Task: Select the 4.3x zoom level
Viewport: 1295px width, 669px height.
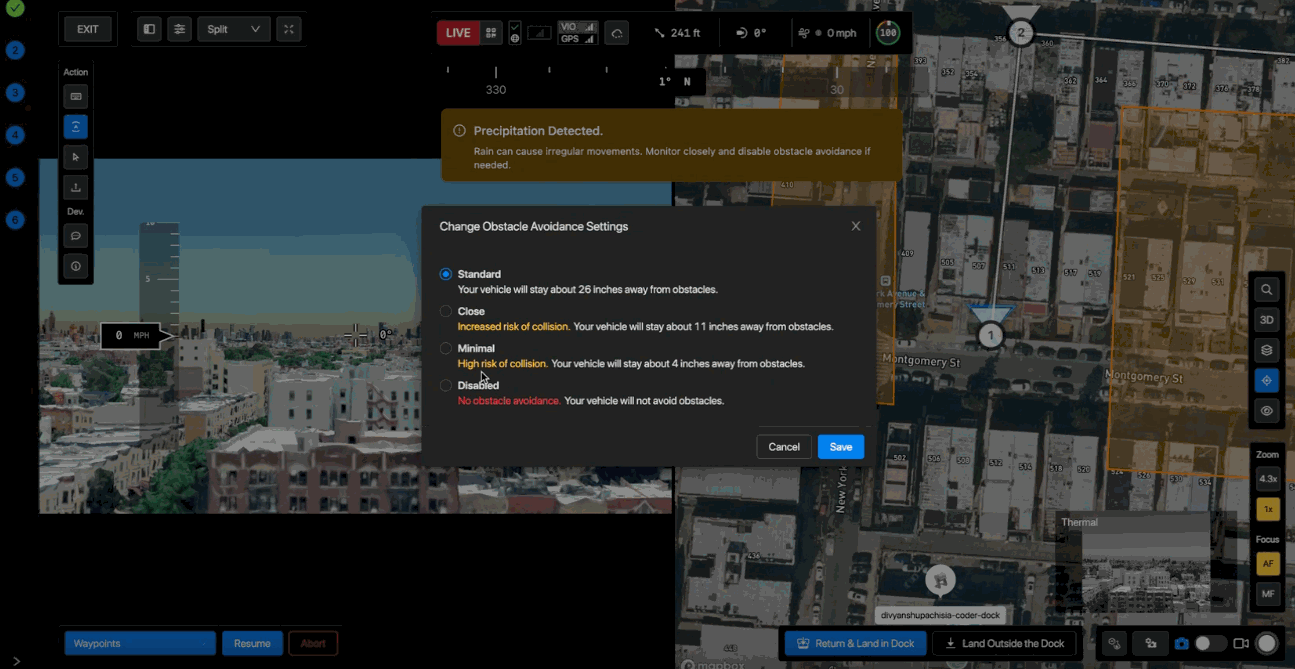Action: [1268, 479]
